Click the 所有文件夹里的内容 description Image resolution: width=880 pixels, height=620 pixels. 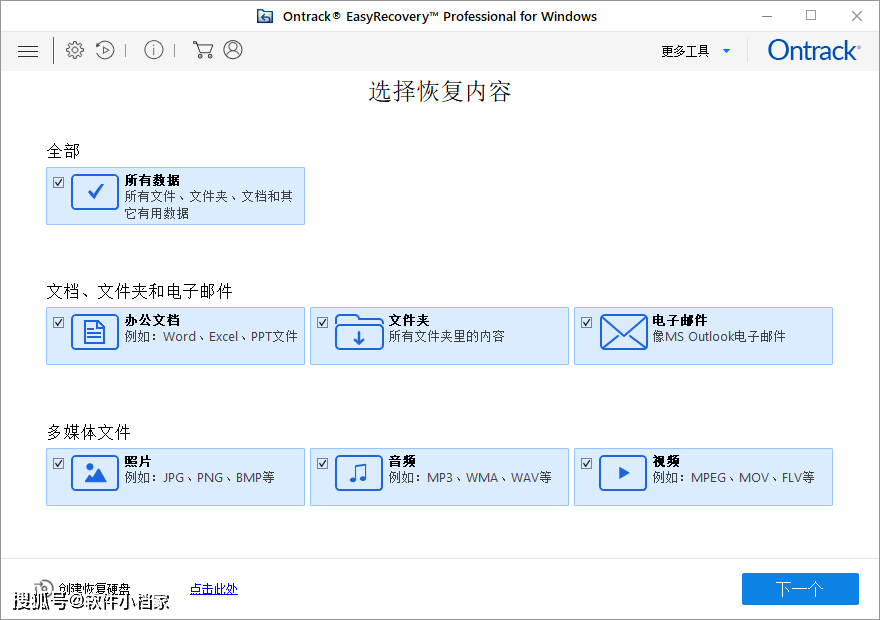click(447, 337)
